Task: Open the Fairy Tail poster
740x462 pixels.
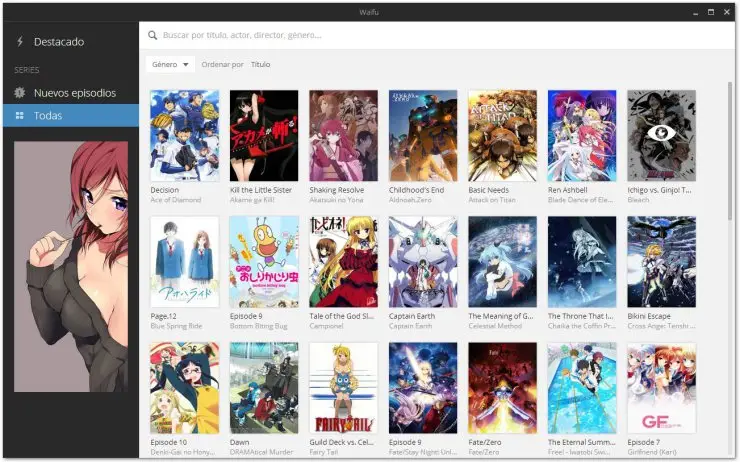Action: click(x=344, y=388)
